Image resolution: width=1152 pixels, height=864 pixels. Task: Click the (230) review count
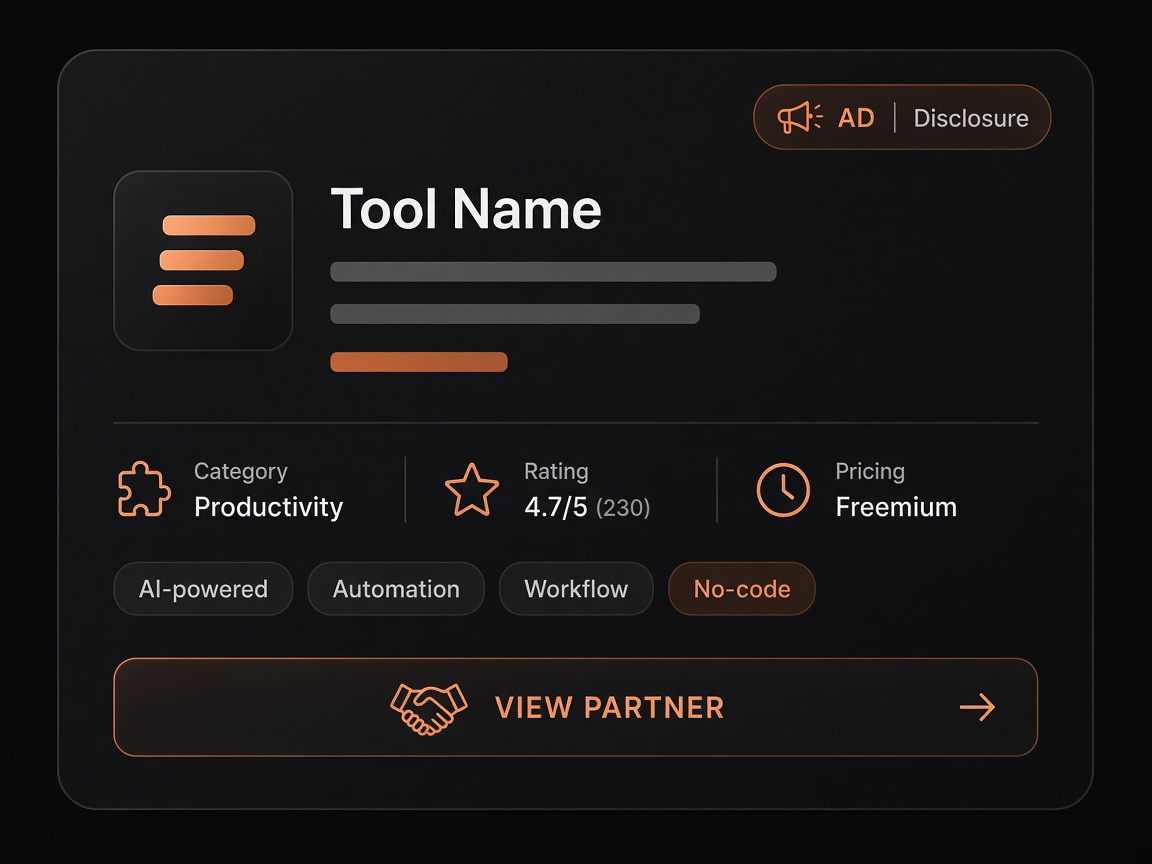pyautogui.click(x=623, y=508)
